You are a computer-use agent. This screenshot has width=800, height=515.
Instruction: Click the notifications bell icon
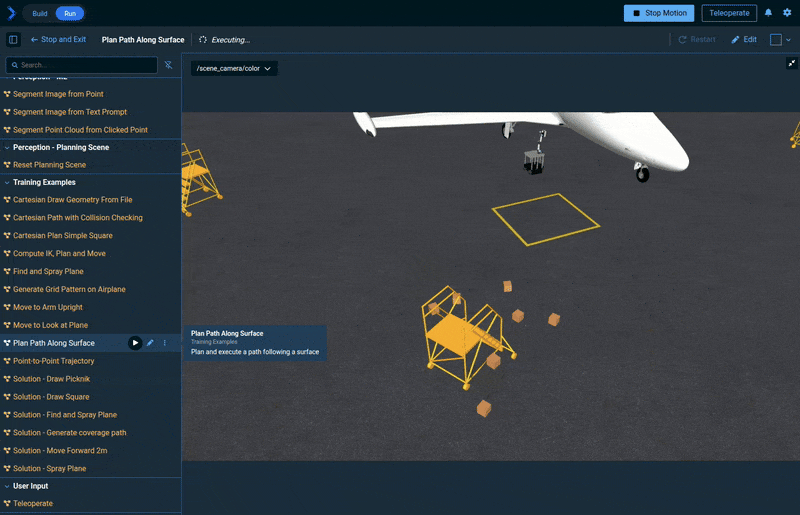[768, 13]
